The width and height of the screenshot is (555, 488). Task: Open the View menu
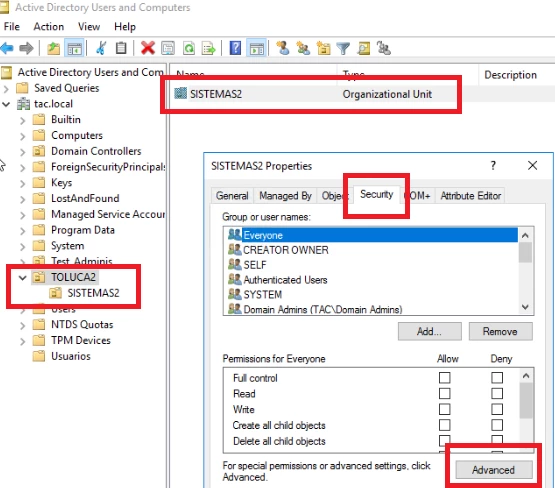tap(89, 27)
